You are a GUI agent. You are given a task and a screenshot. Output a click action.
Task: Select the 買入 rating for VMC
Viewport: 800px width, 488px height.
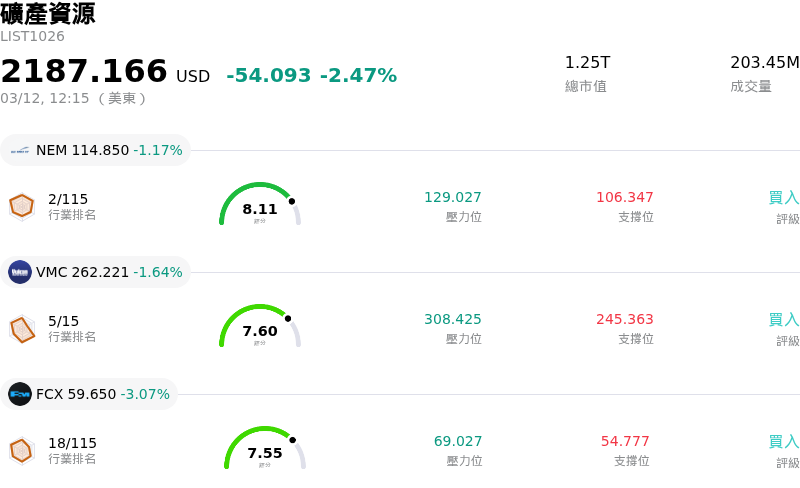pyautogui.click(x=783, y=320)
